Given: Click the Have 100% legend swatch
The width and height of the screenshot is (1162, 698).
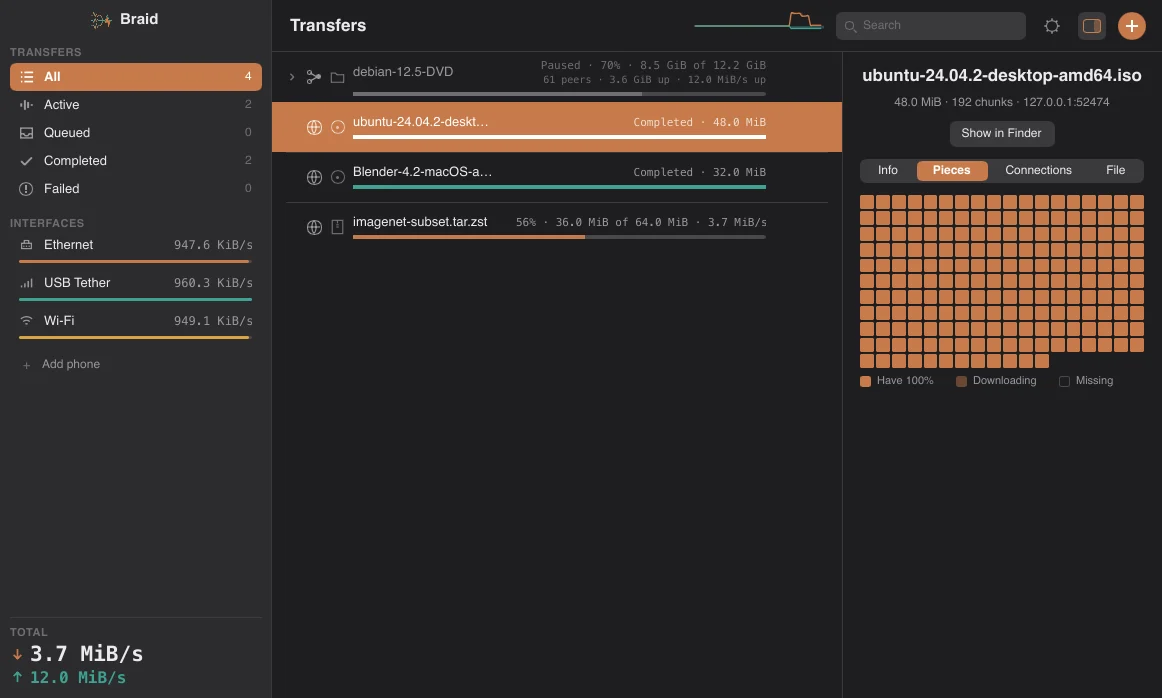Looking at the screenshot, I should 865,381.
